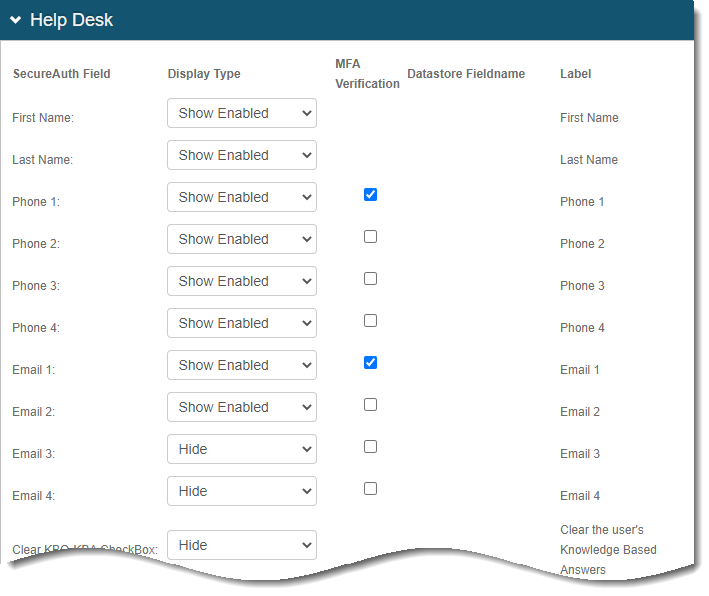Change Email 4 display type from Hide
709x596 pixels.
coord(241,492)
